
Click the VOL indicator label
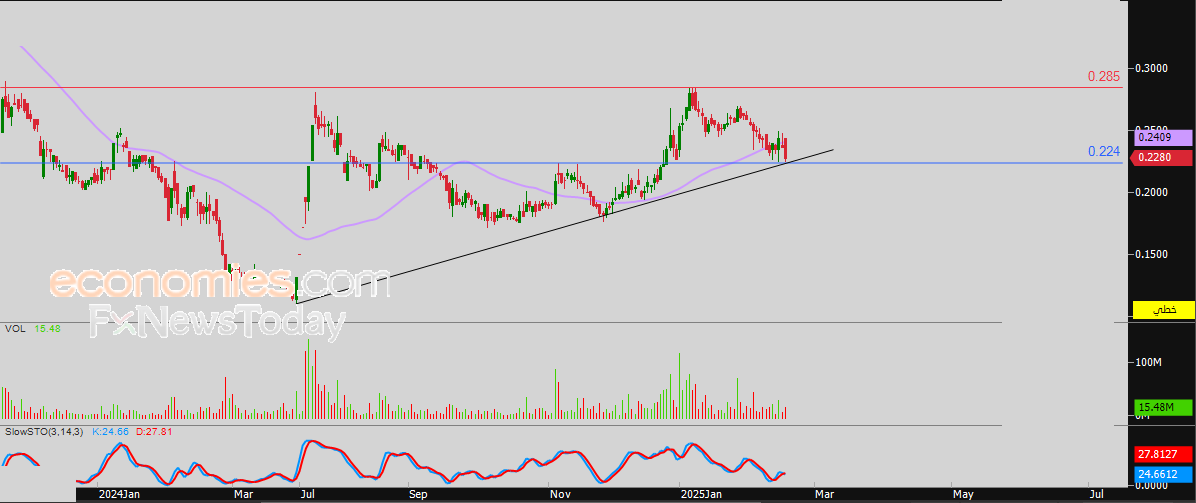[14, 328]
